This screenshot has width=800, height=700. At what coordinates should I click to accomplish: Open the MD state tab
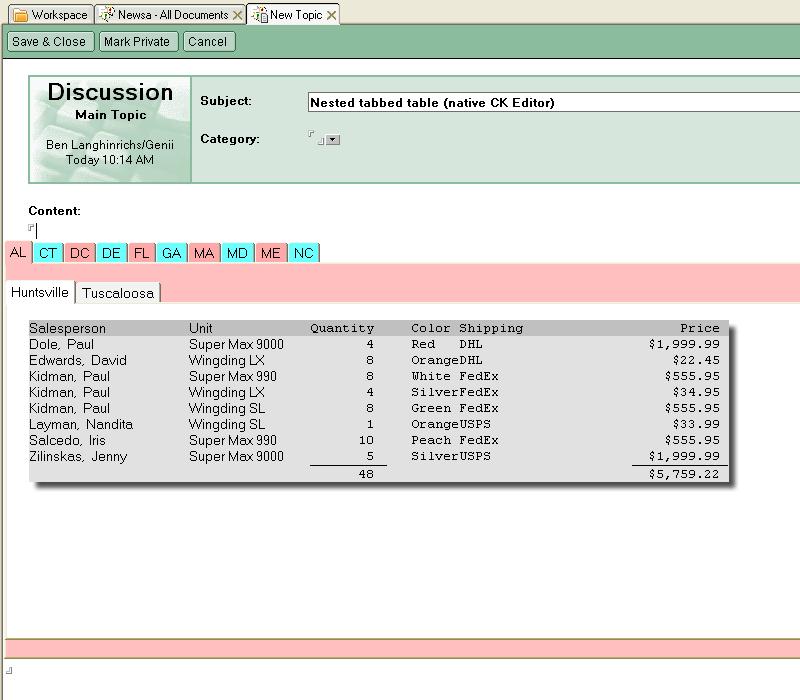[237, 254]
